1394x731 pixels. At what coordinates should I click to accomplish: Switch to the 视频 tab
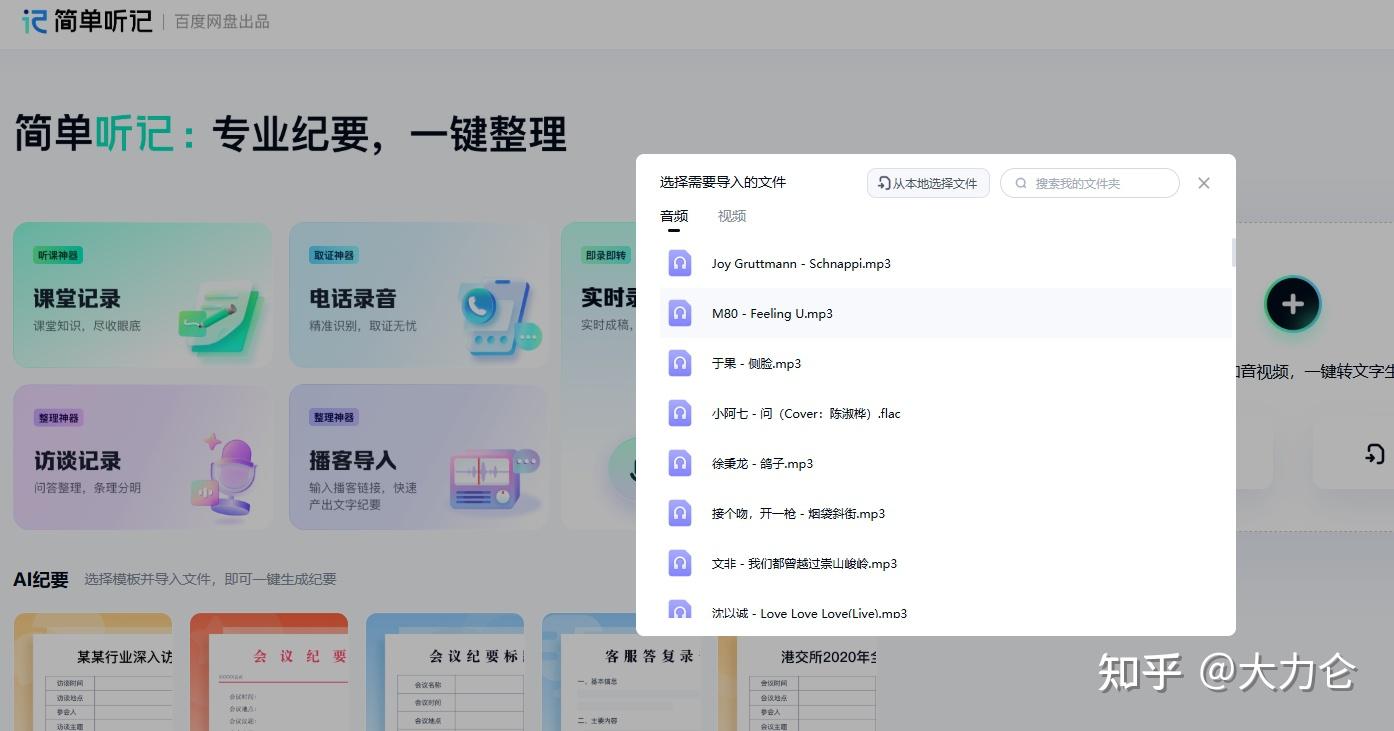[732, 216]
